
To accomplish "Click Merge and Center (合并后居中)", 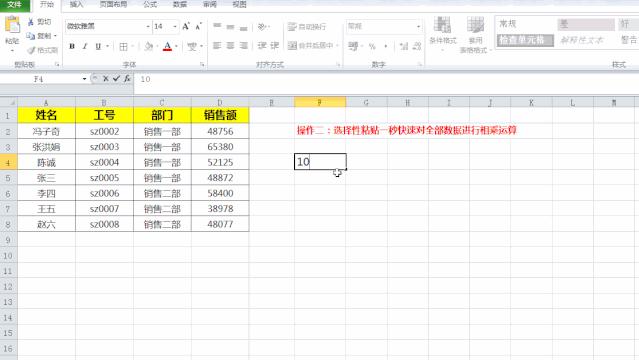I will click(x=311, y=45).
